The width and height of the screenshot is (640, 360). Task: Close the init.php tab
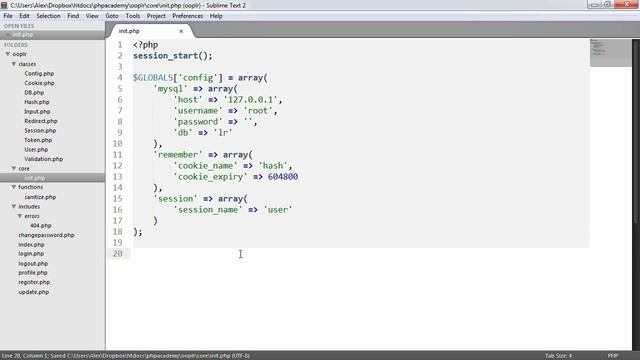pyautogui.click(x=181, y=31)
